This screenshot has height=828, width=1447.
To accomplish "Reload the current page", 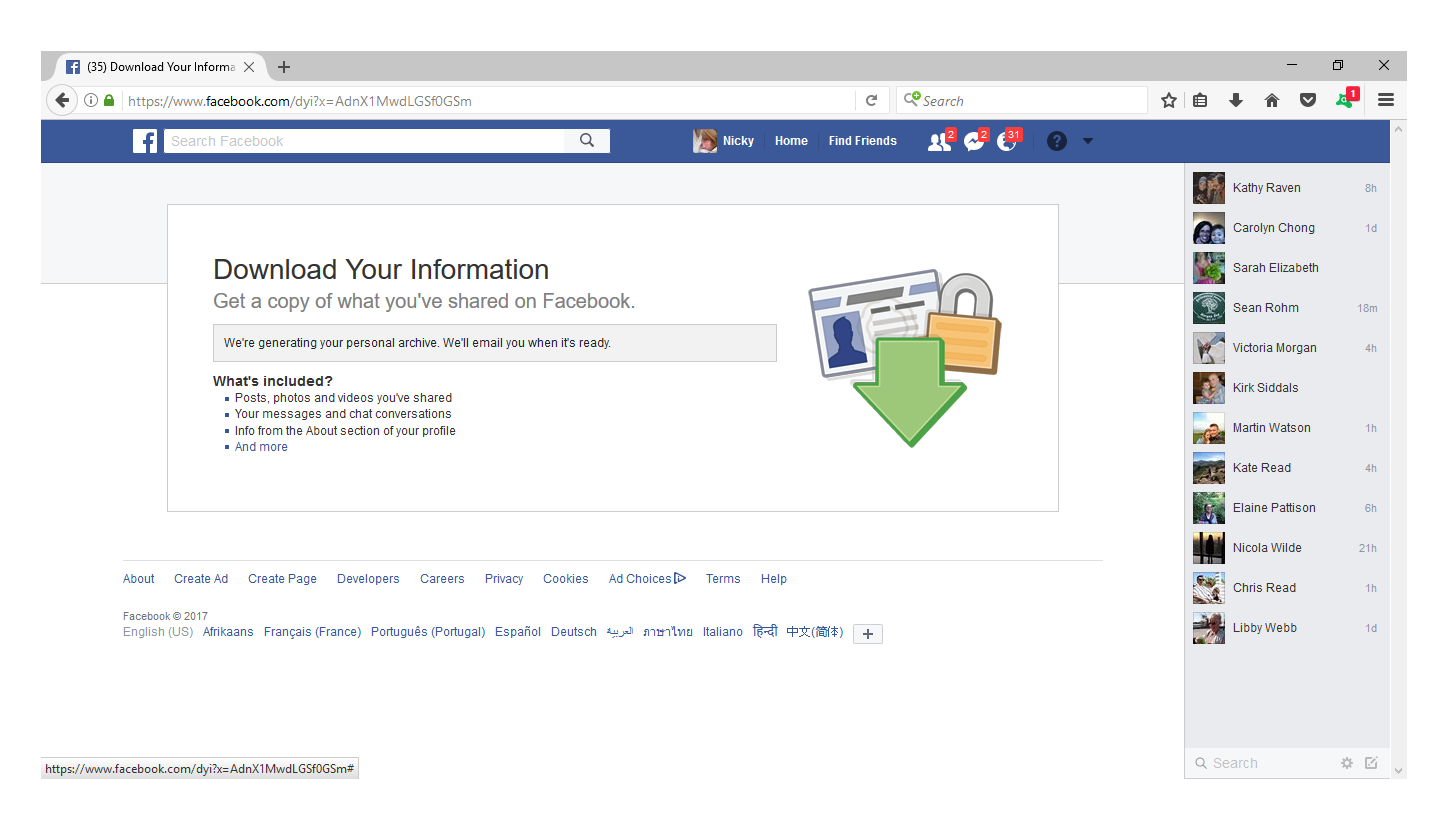I will 871,100.
